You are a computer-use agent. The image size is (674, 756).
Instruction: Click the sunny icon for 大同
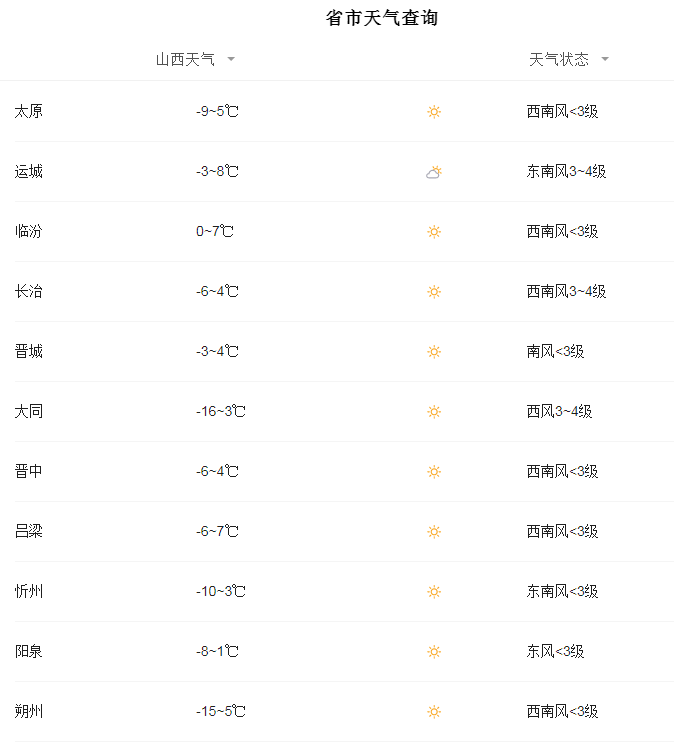434,412
